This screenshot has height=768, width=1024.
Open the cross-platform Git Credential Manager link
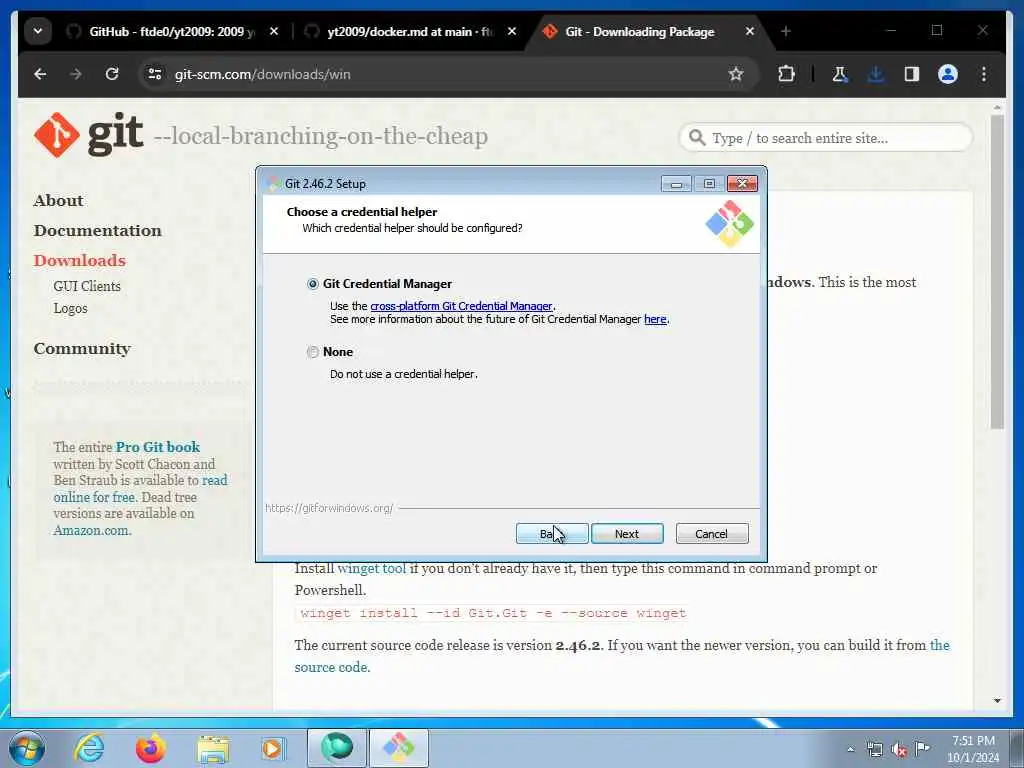461,306
